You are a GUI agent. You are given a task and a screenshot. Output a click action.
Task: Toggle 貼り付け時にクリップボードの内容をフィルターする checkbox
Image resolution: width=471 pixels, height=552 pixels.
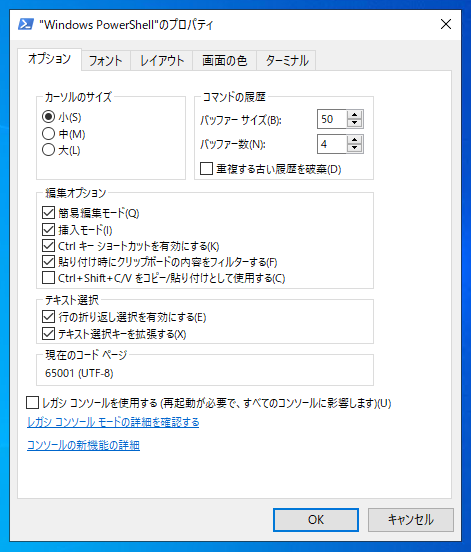48,262
